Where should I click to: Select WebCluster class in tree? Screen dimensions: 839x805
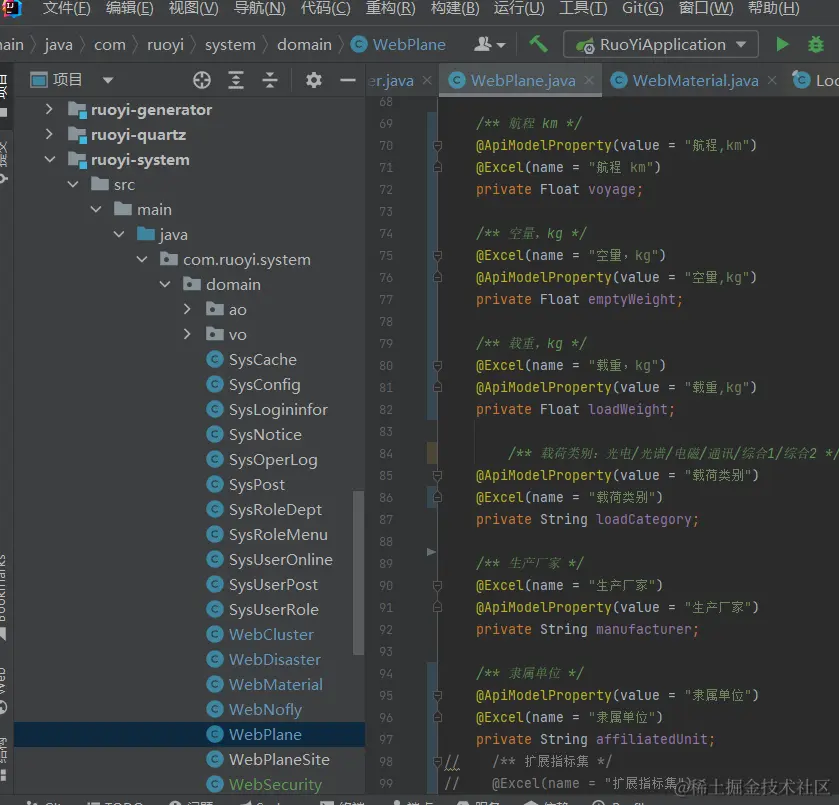point(271,634)
